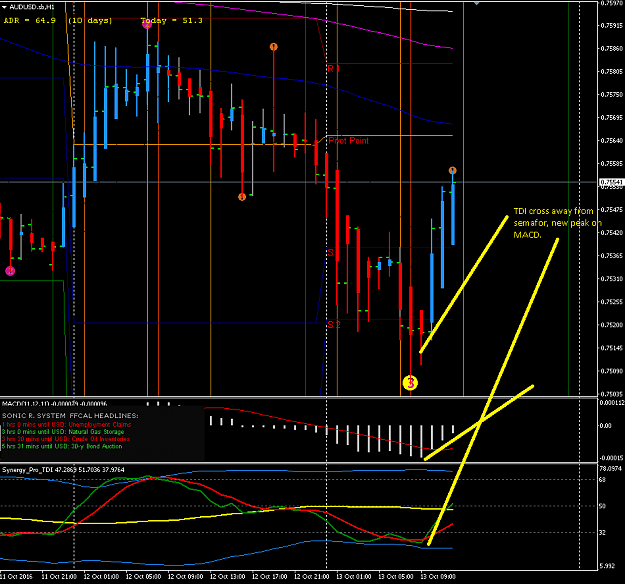625x584 pixels.
Task: Click the 'Pivot Point' level label
Action: (x=348, y=141)
